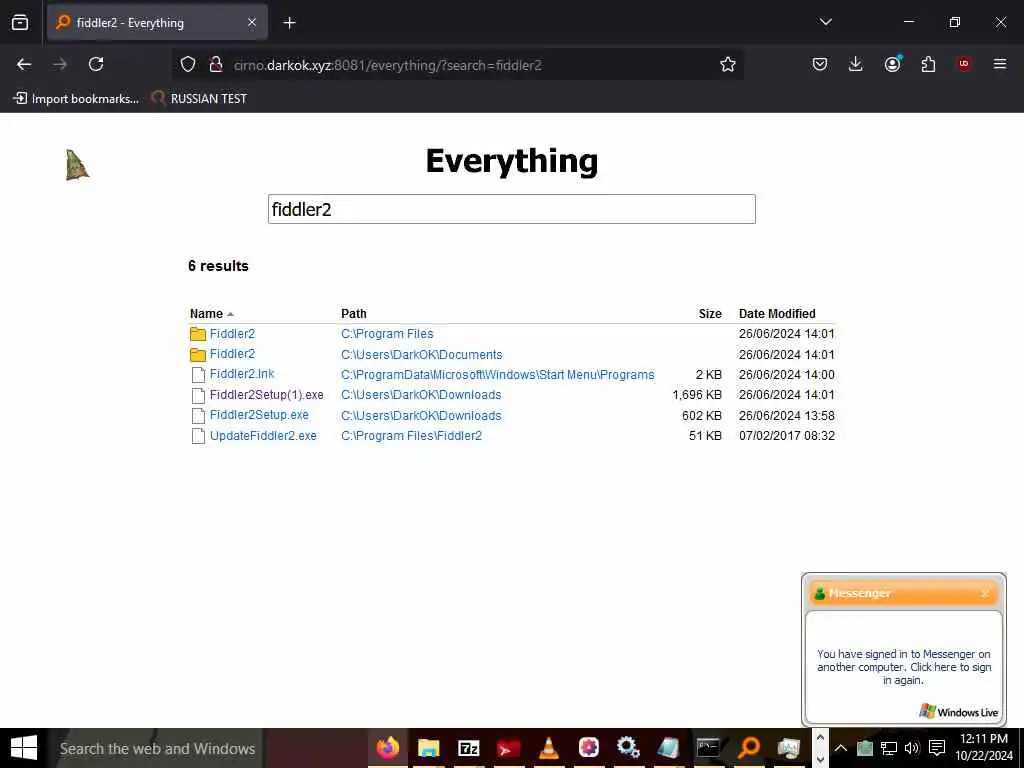
Task: Open the Firefox View icon
Action: pos(20,23)
